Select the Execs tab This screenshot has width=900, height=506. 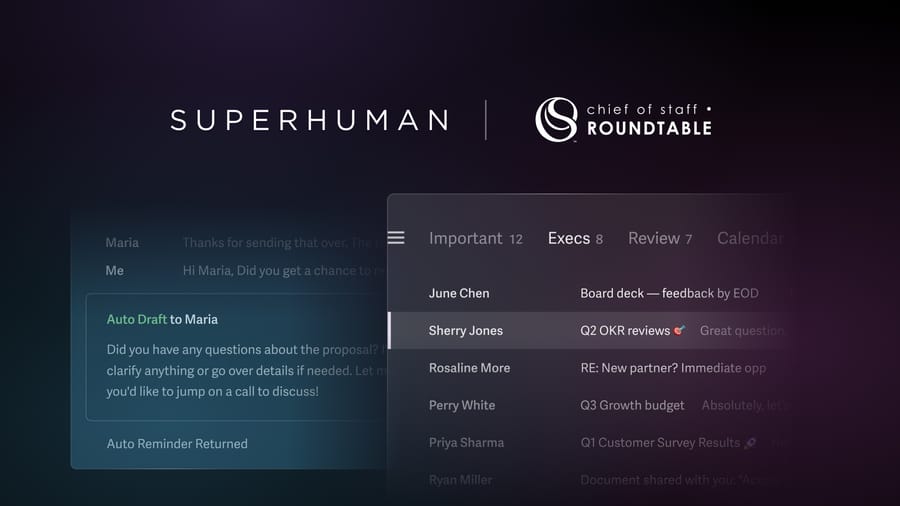tap(575, 238)
